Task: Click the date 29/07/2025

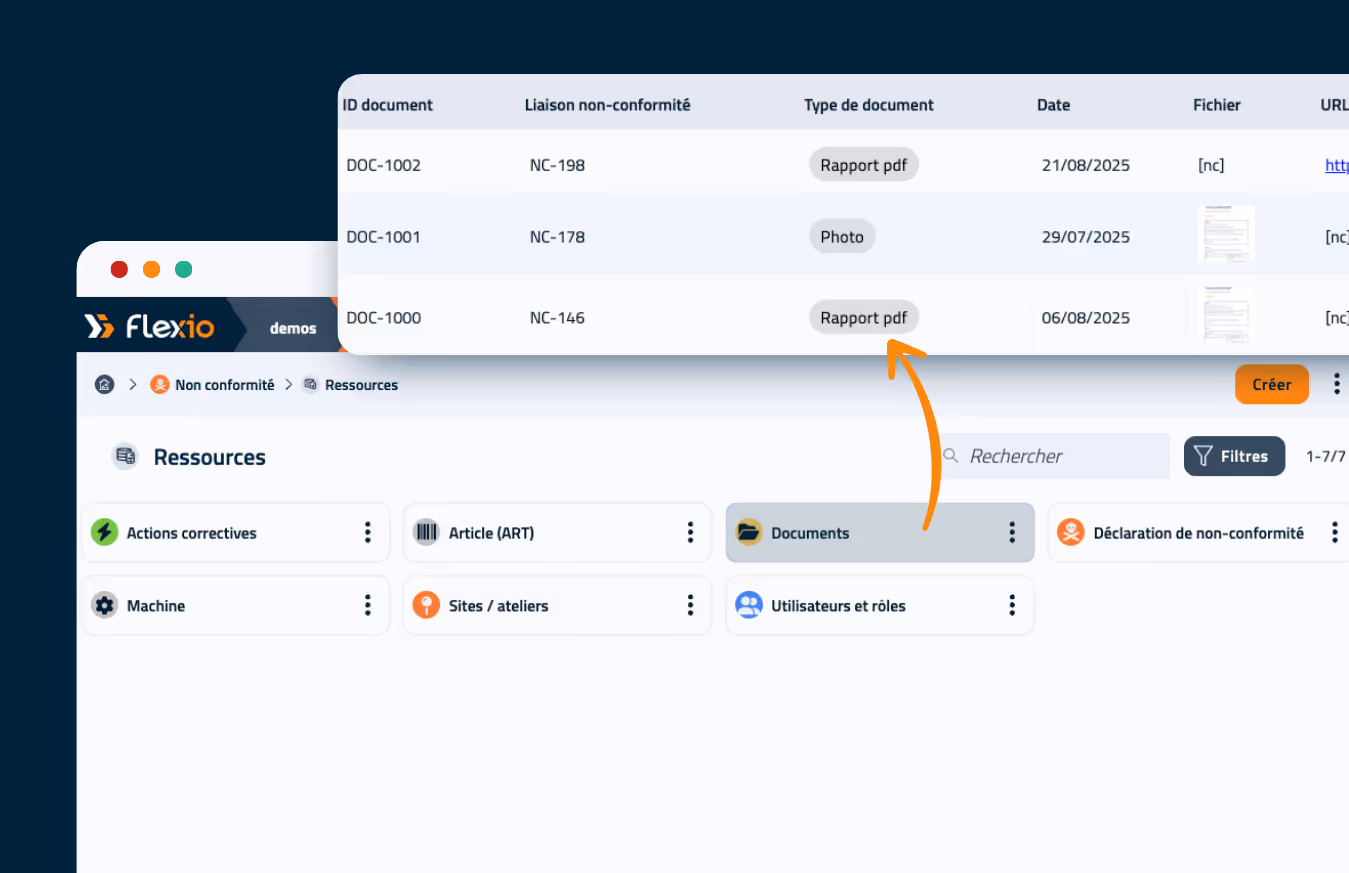Action: pyautogui.click(x=1086, y=237)
